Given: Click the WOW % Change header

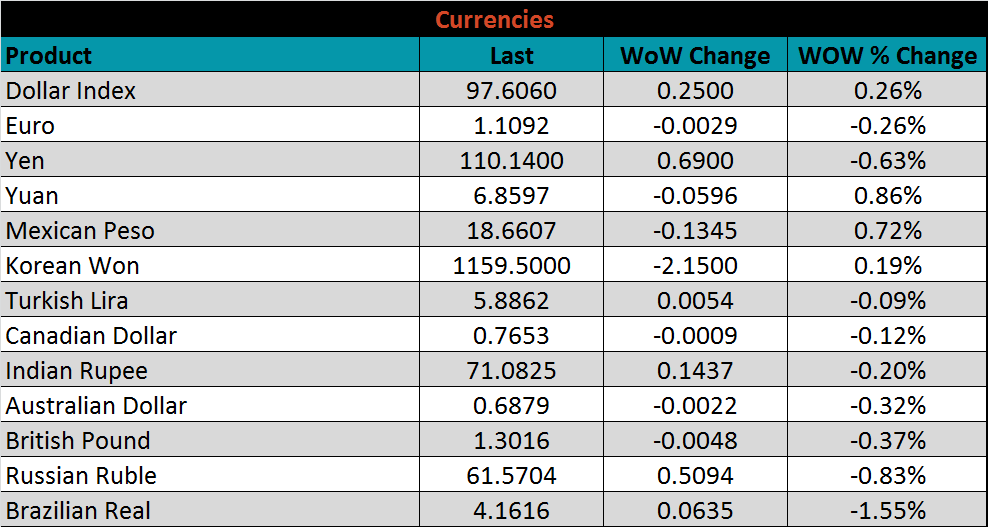Looking at the screenshot, I should (887, 55).
